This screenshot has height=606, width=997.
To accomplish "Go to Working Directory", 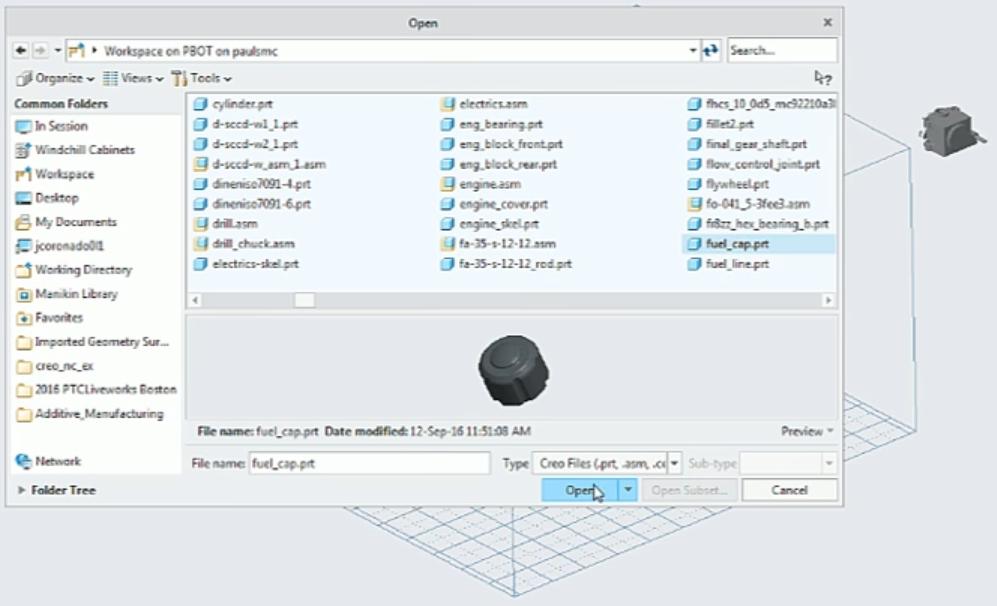I will (x=74, y=270).
